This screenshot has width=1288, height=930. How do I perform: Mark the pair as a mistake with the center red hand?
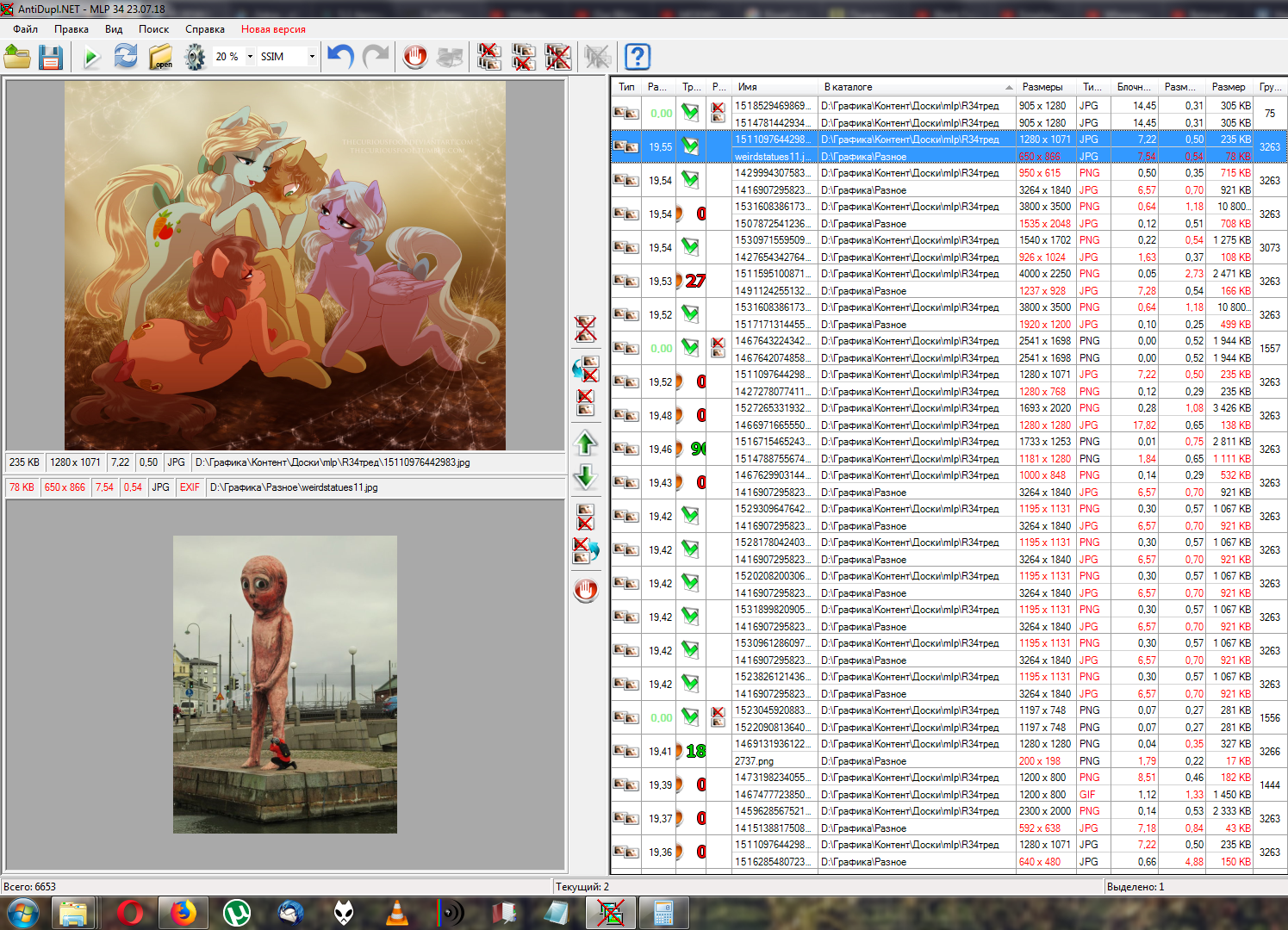pos(586,590)
